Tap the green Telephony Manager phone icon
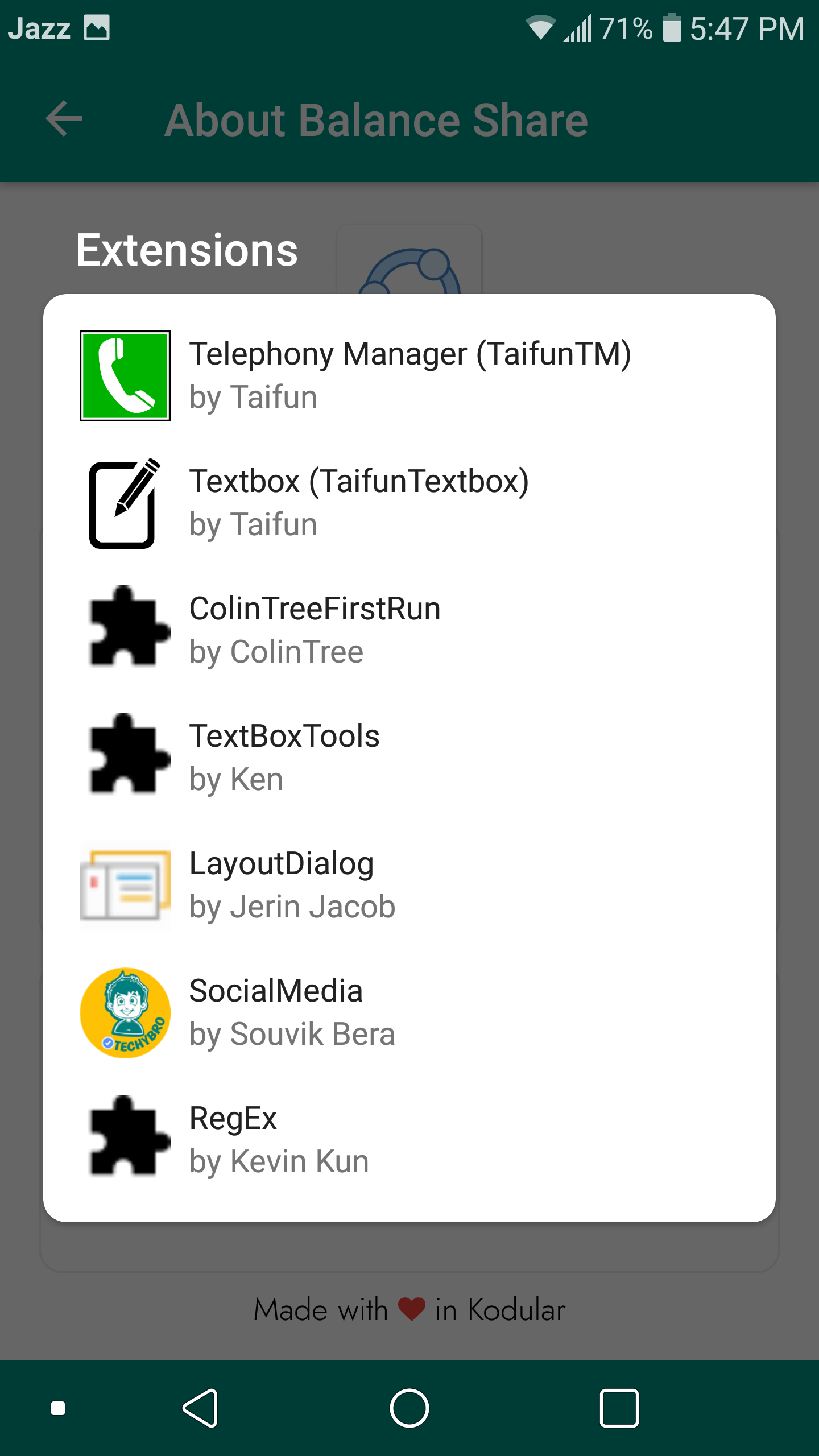This screenshot has height=1456, width=819. coord(125,376)
